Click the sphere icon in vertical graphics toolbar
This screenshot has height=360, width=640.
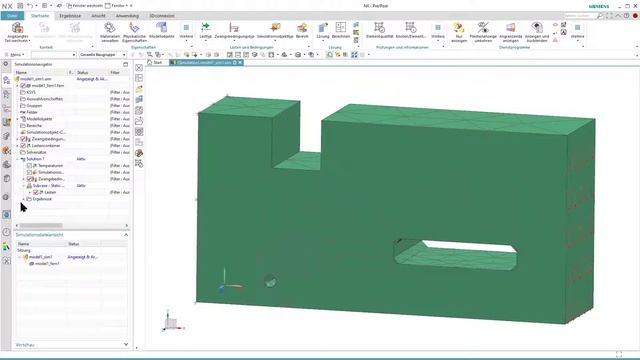(139, 153)
